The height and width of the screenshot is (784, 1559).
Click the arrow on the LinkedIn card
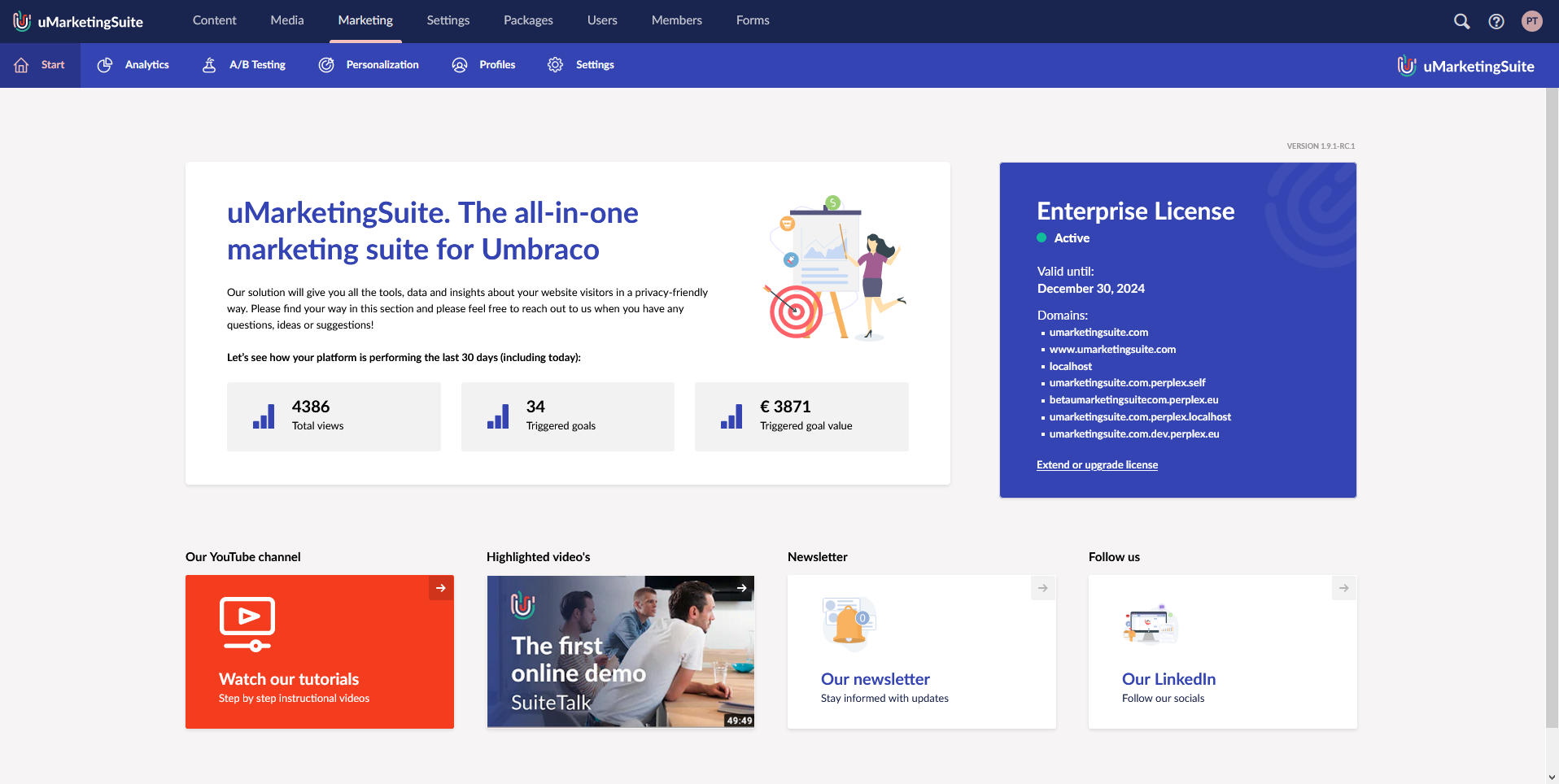[x=1344, y=588]
